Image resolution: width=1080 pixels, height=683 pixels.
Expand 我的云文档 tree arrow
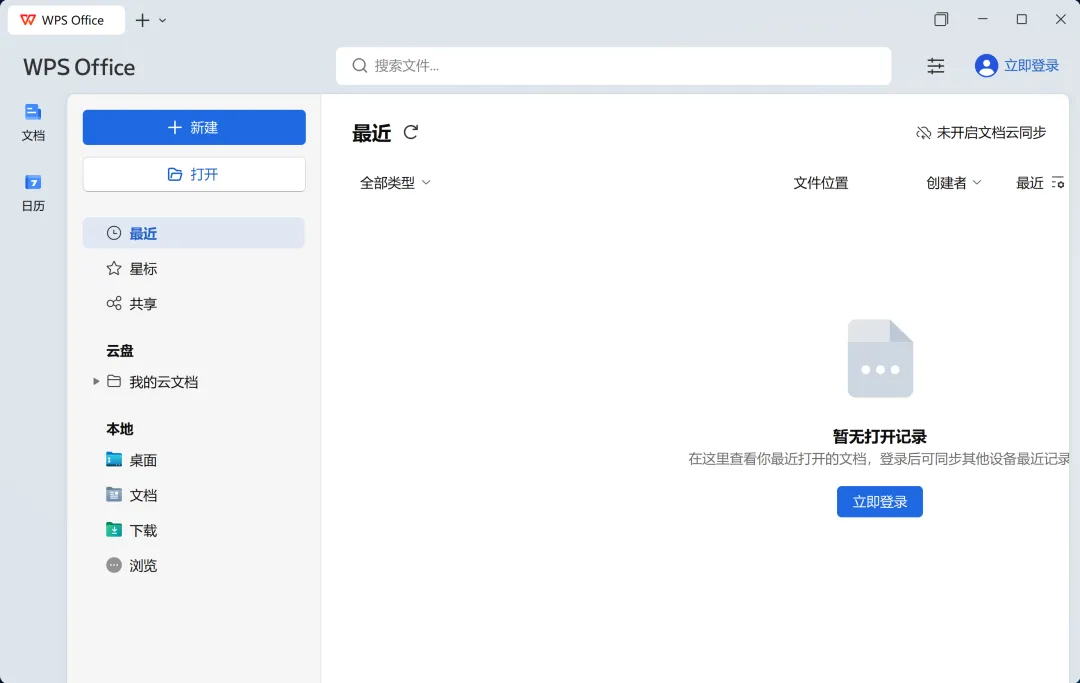[96, 381]
